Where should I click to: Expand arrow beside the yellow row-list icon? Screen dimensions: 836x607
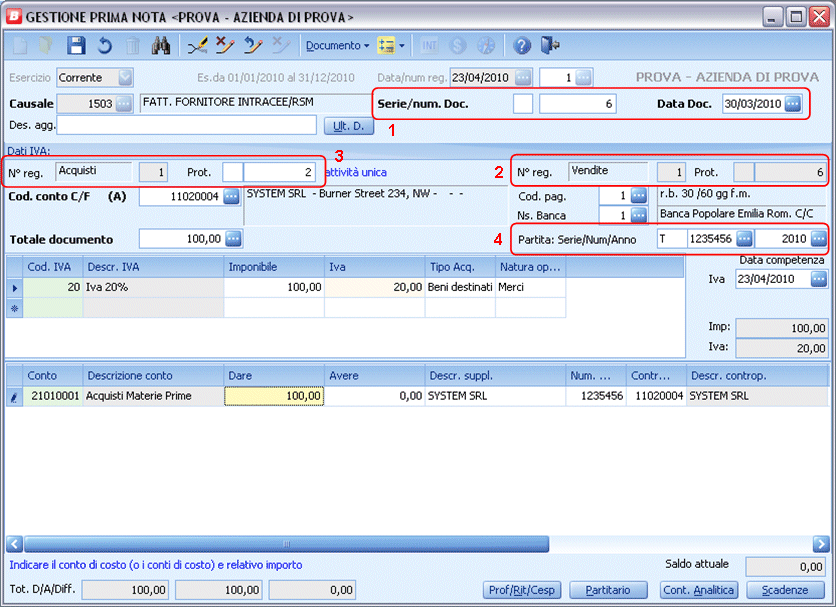[x=402, y=46]
